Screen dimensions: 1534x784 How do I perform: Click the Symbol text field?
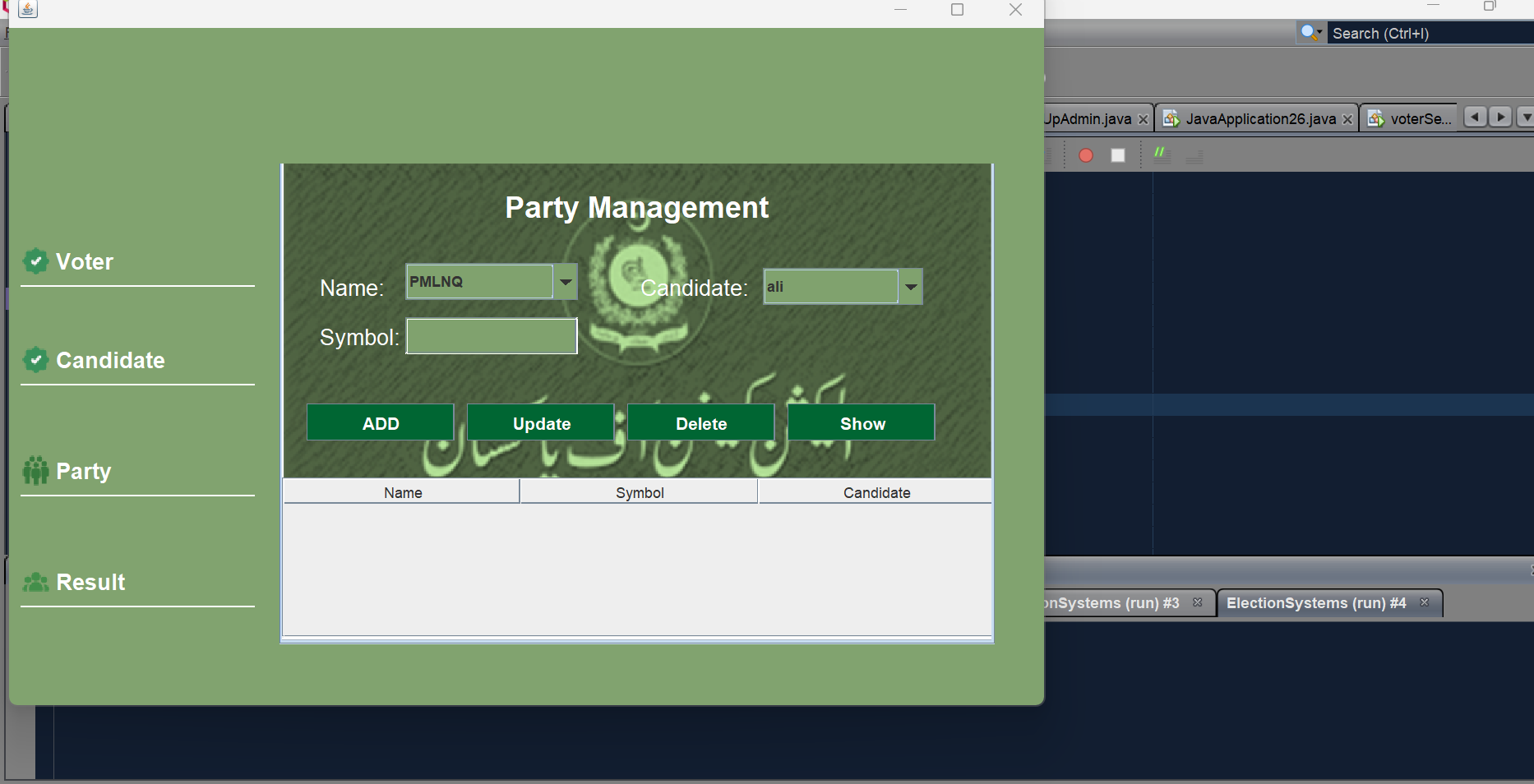click(x=492, y=336)
